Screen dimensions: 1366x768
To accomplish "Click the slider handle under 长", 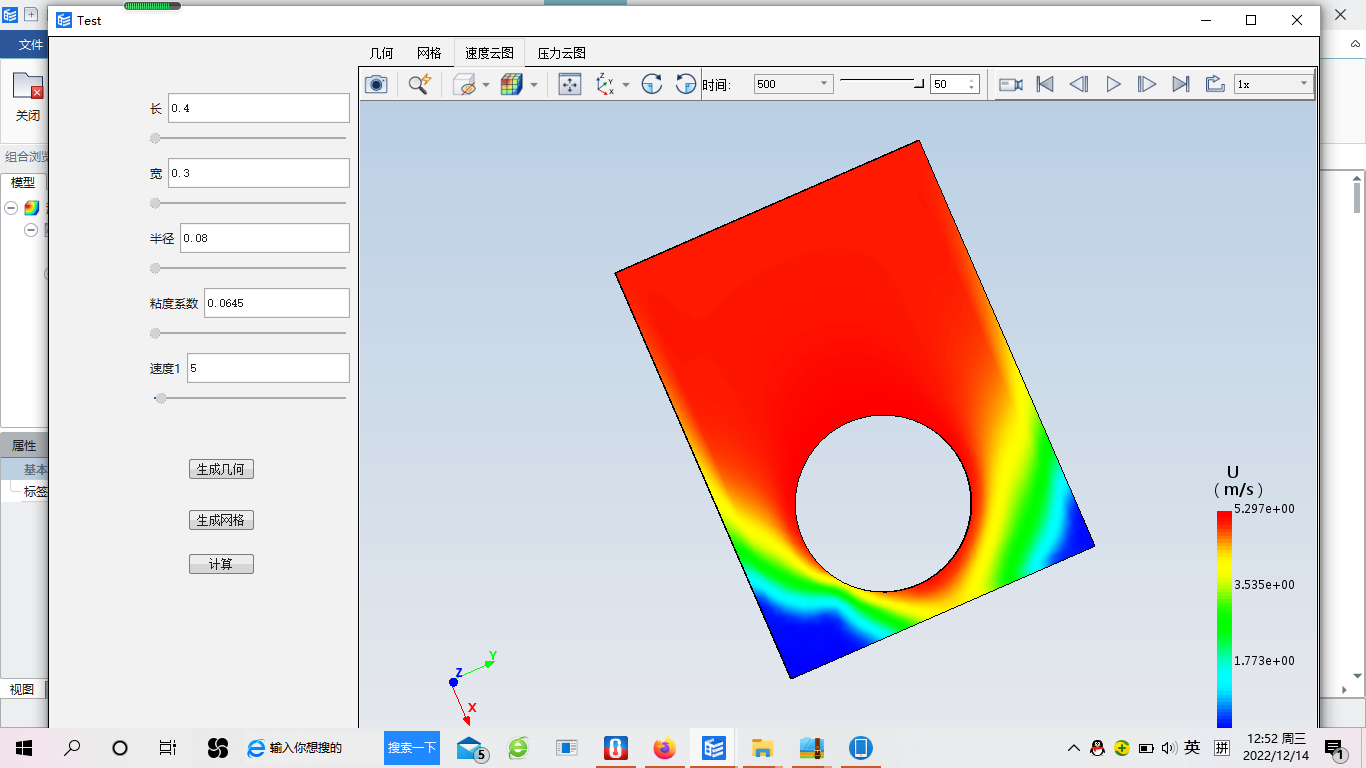I will 155,138.
